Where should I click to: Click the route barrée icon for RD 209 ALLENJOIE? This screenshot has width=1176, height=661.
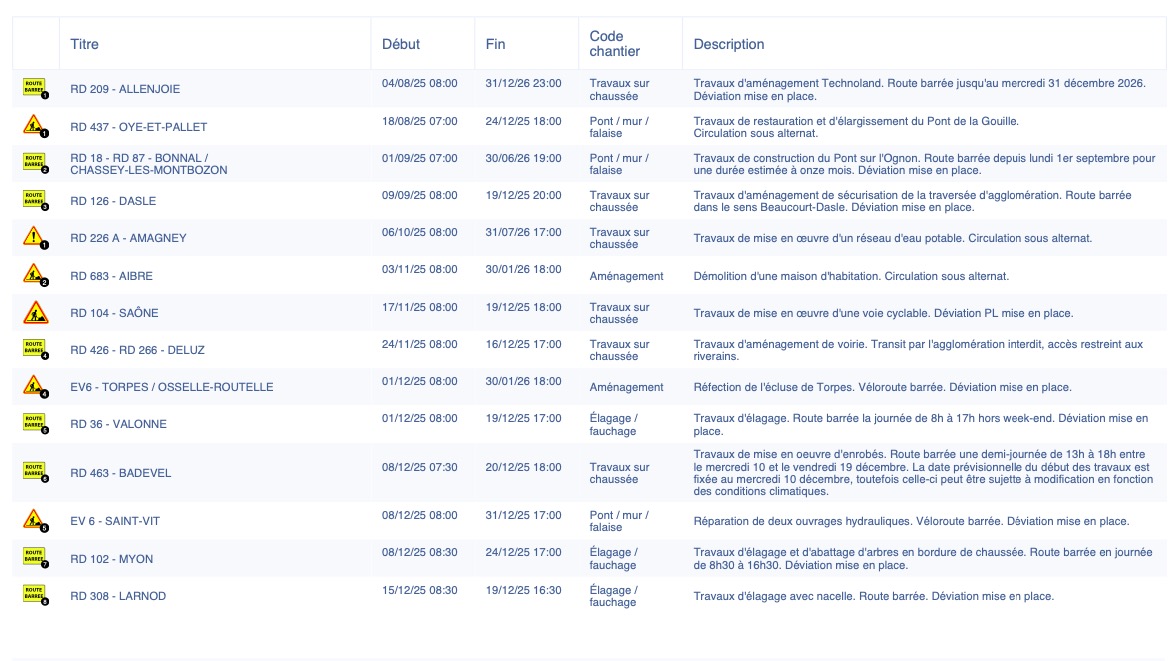[x=35, y=89]
